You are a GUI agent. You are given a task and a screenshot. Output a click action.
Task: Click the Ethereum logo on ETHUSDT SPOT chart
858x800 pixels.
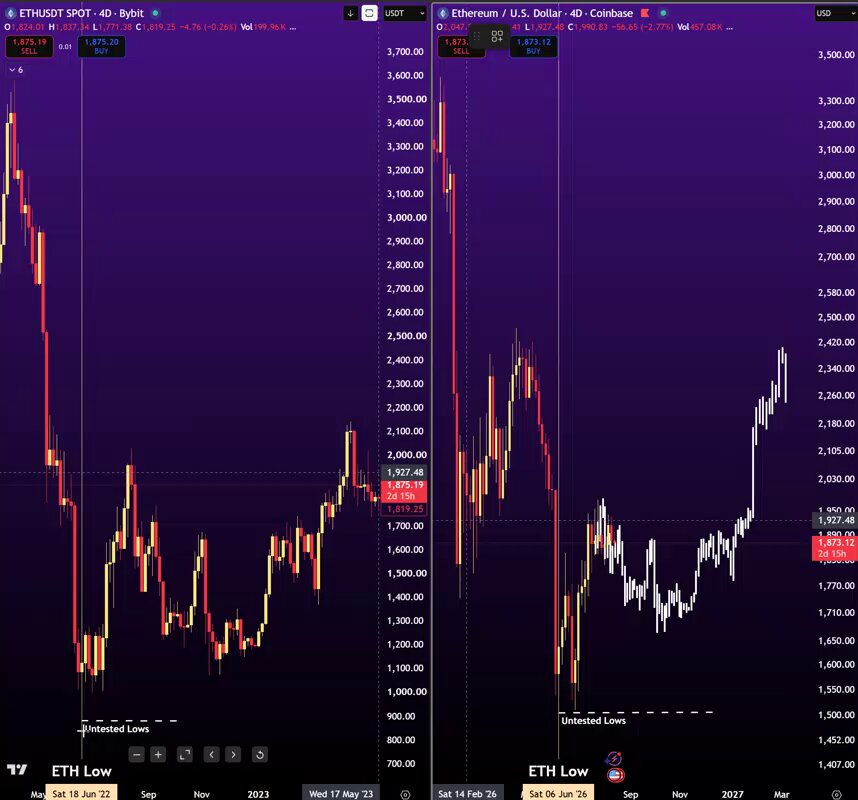(10, 13)
